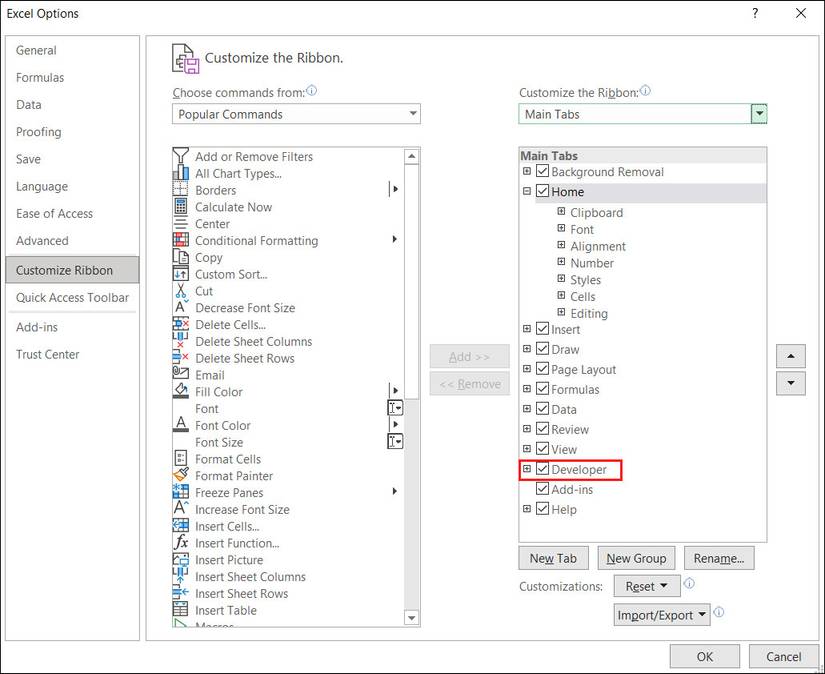Screen dimensions: 825x674
Task: Click the Delete Cells icon
Action: pos(180,324)
